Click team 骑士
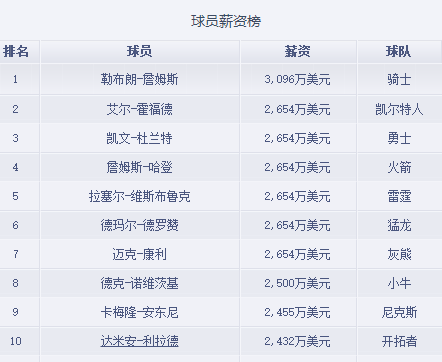442x362 pixels. pyautogui.click(x=399, y=79)
